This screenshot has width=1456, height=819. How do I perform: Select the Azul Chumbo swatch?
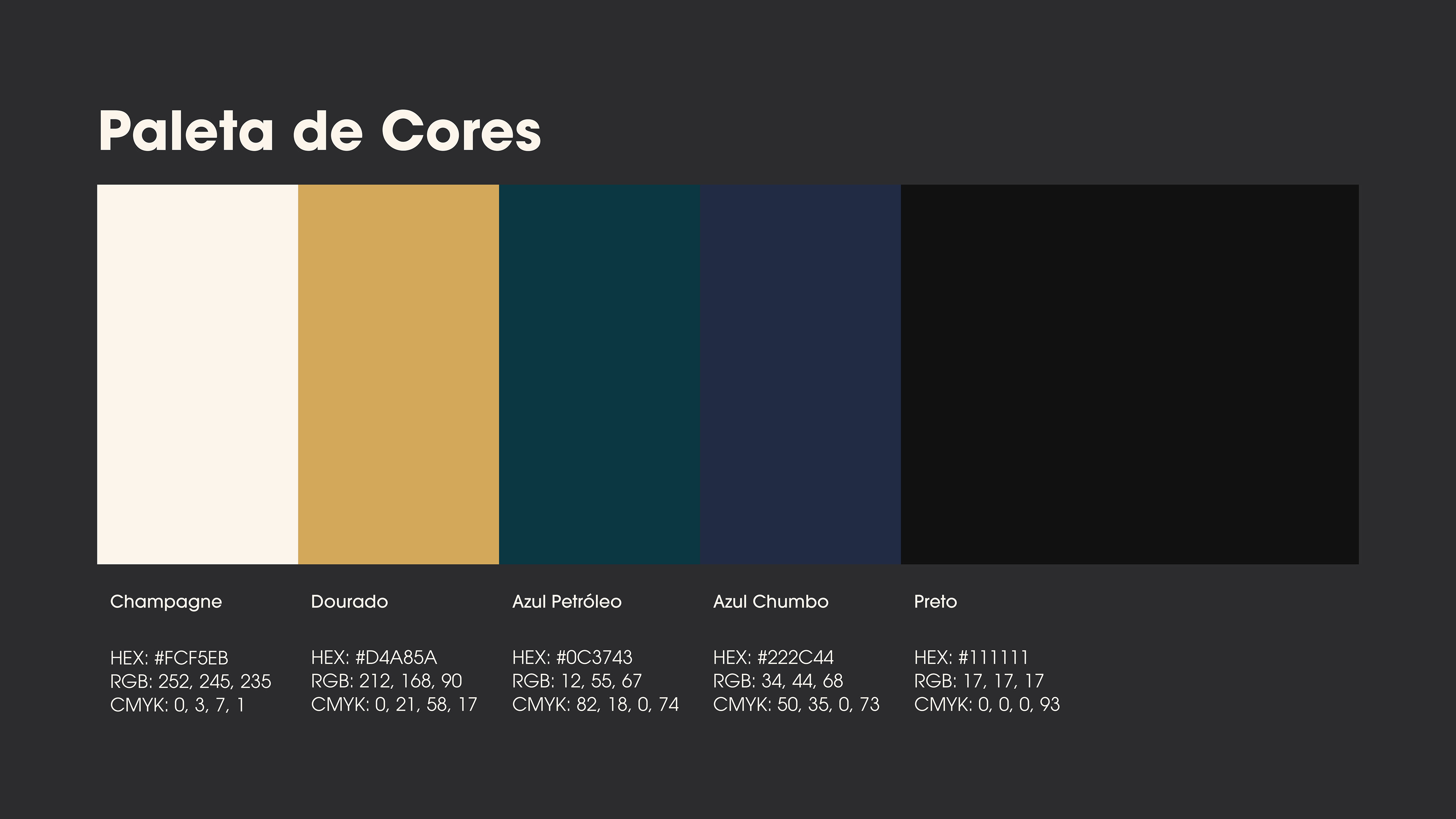pyautogui.click(x=800, y=374)
